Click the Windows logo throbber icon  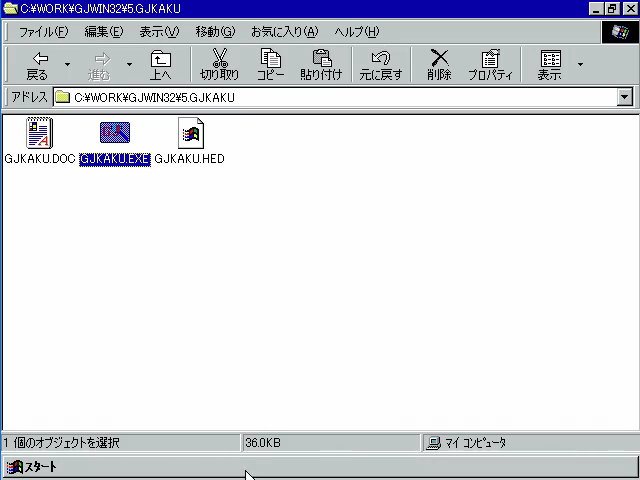(620, 32)
